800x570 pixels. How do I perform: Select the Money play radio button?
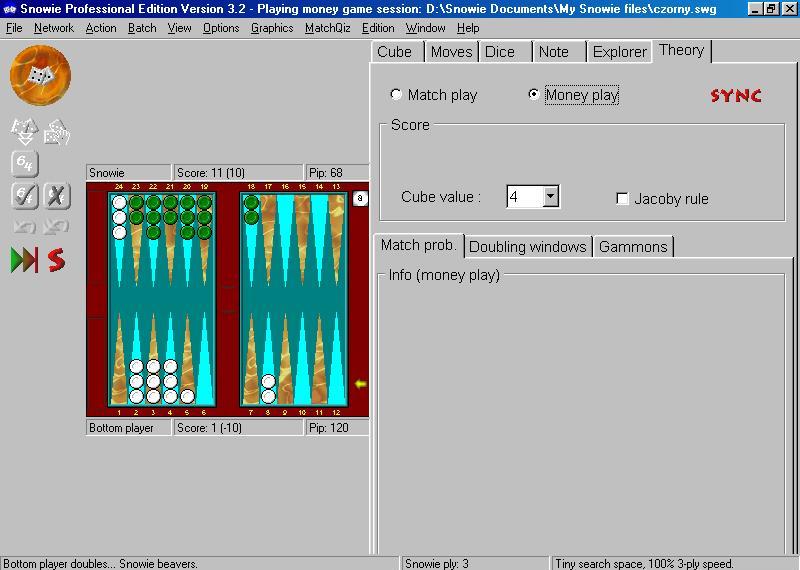[534, 95]
